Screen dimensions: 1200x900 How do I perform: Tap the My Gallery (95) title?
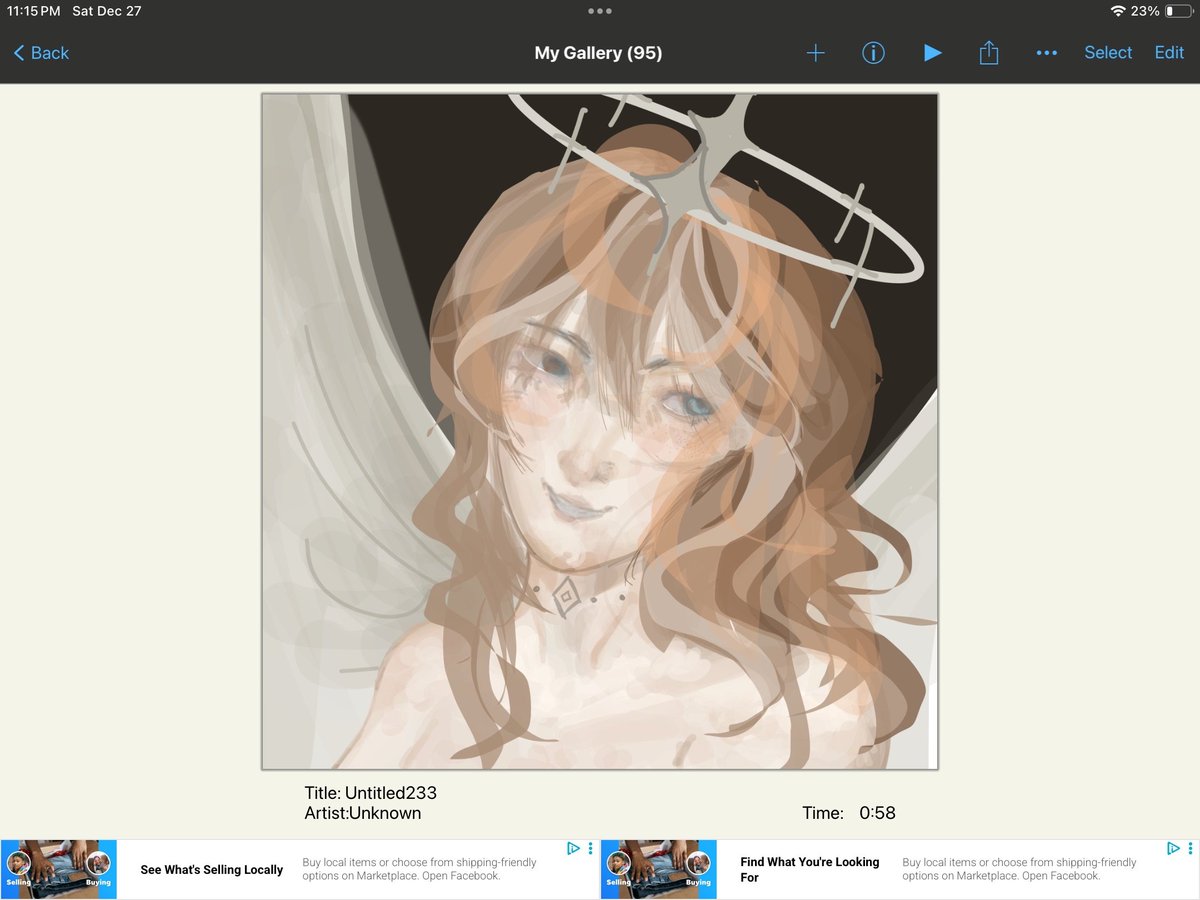pos(598,53)
